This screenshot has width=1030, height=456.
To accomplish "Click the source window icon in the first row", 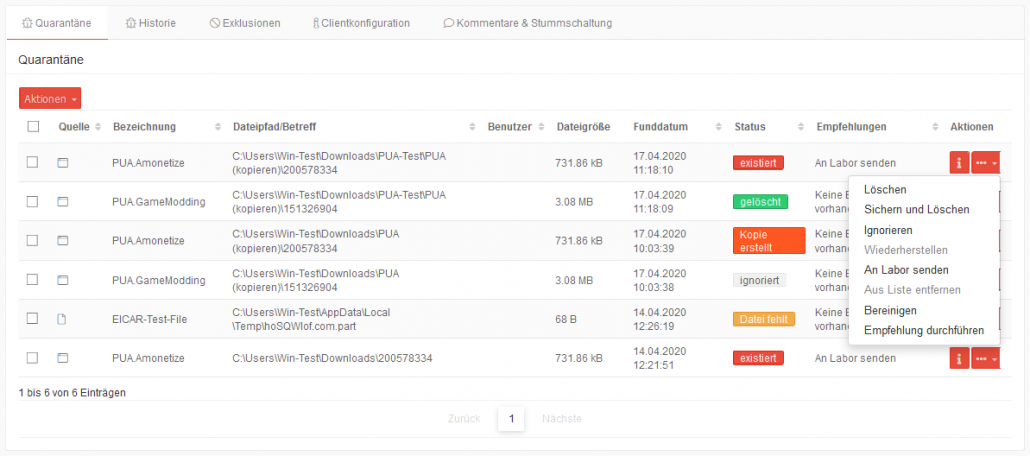I will point(62,162).
